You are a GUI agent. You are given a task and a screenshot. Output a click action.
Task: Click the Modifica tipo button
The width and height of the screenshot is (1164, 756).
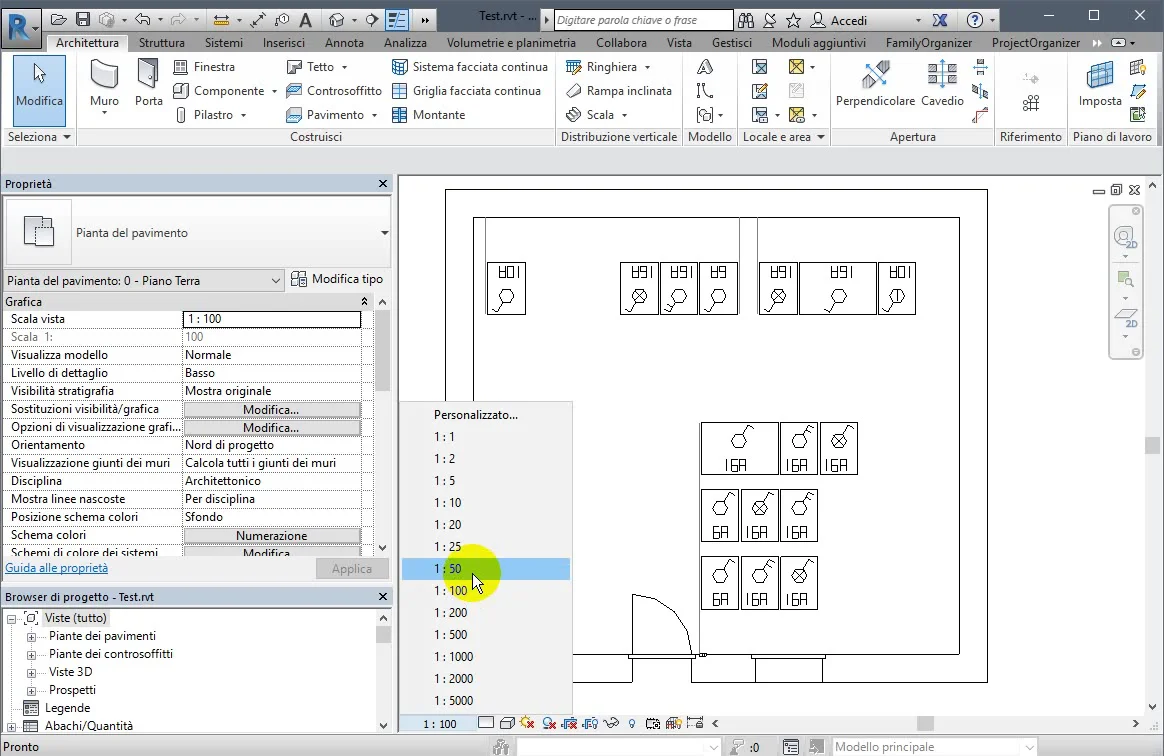337,279
